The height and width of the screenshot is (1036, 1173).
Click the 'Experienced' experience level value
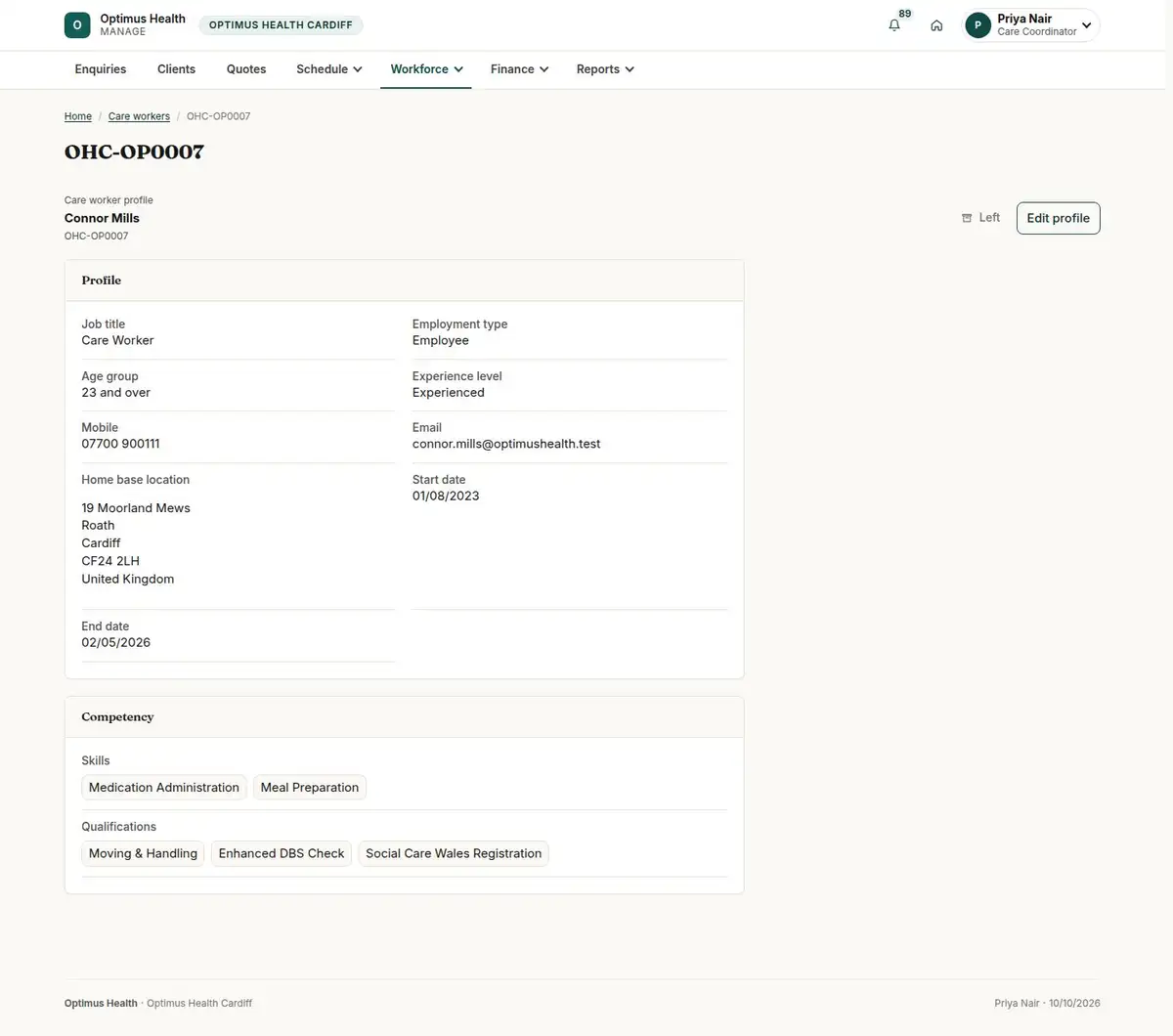pos(449,392)
